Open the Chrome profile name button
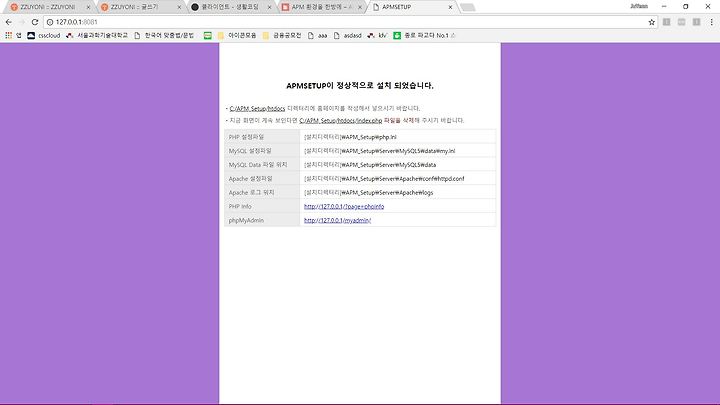The image size is (720, 405). pos(639,6)
